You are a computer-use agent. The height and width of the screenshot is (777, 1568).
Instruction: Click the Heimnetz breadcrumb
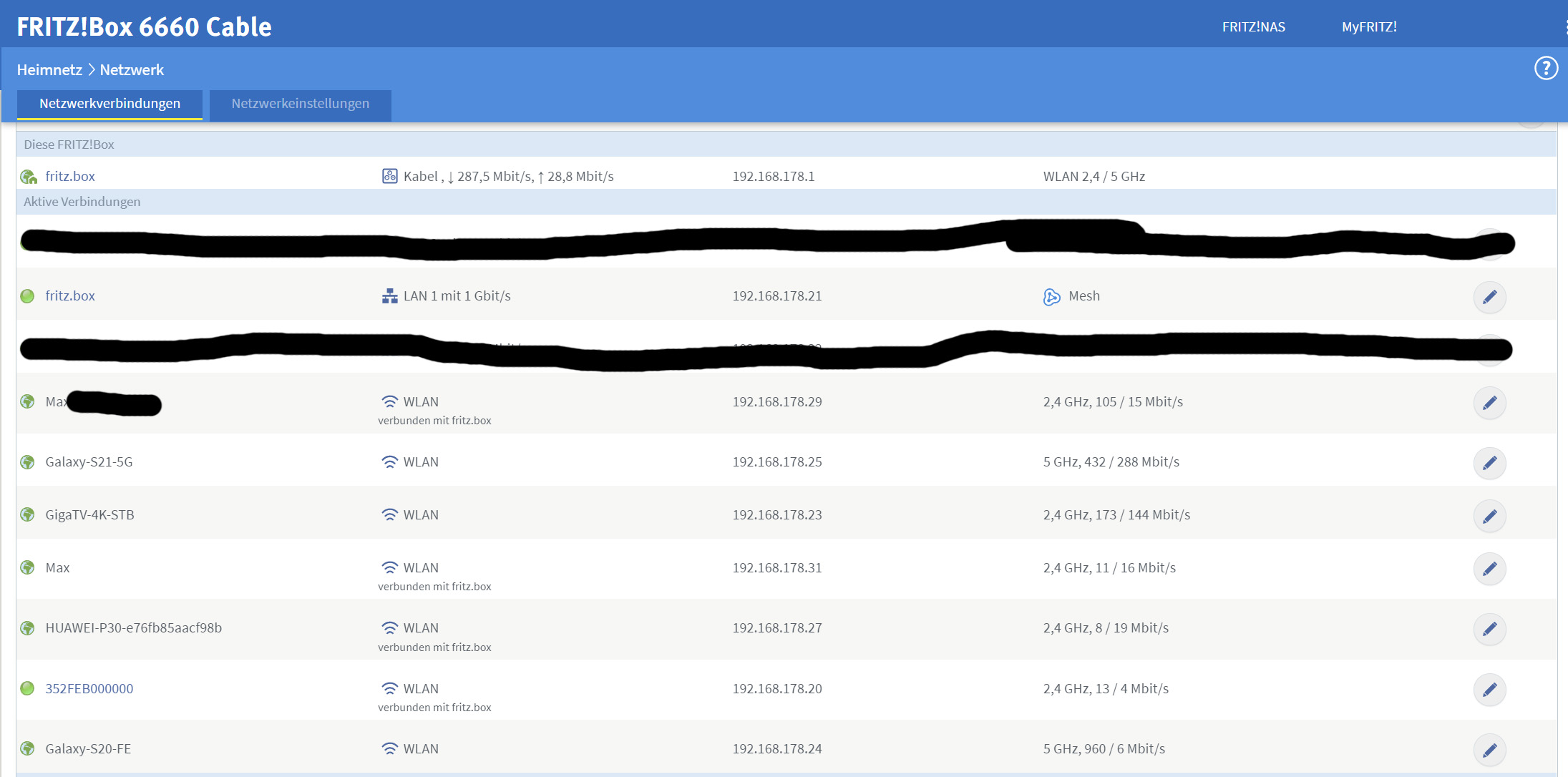pos(49,70)
